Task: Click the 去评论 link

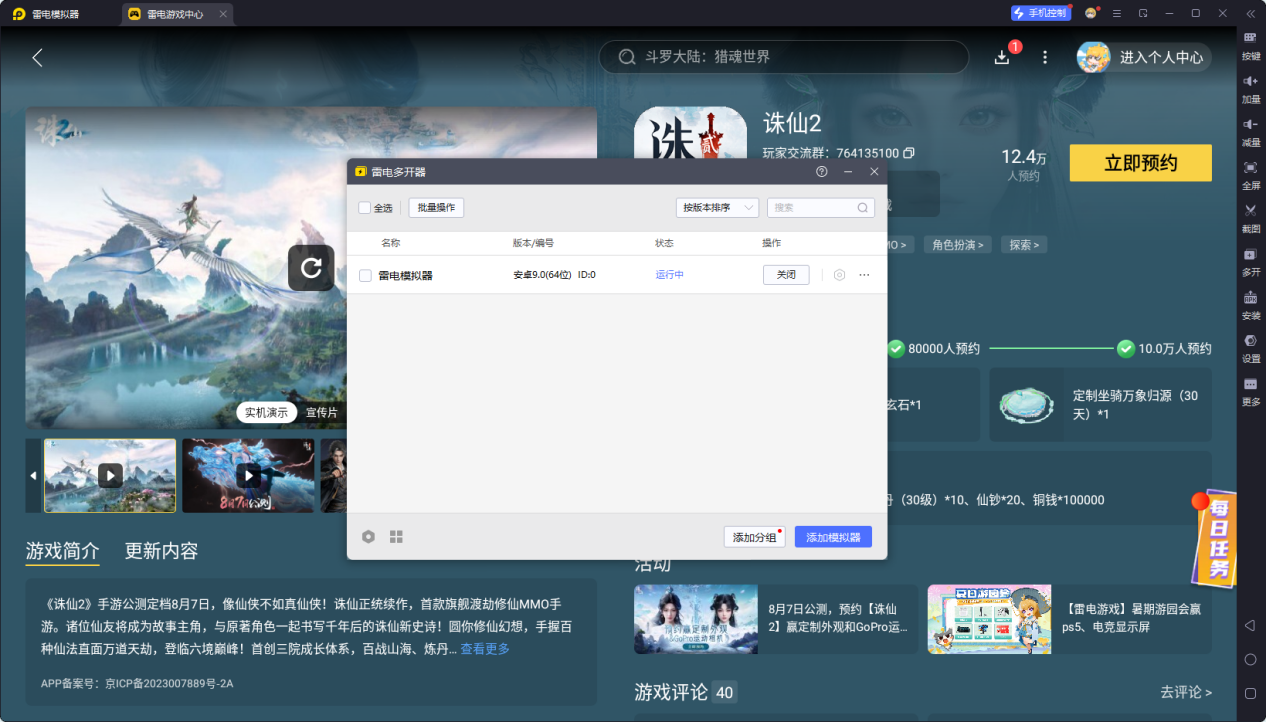Action: pos(1186,692)
